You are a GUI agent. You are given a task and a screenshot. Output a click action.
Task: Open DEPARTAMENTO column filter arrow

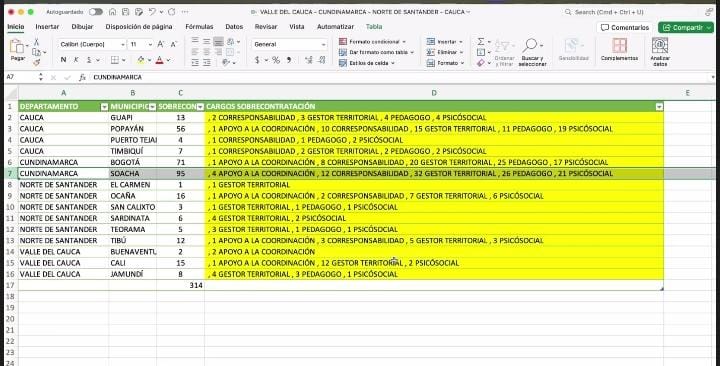point(104,107)
